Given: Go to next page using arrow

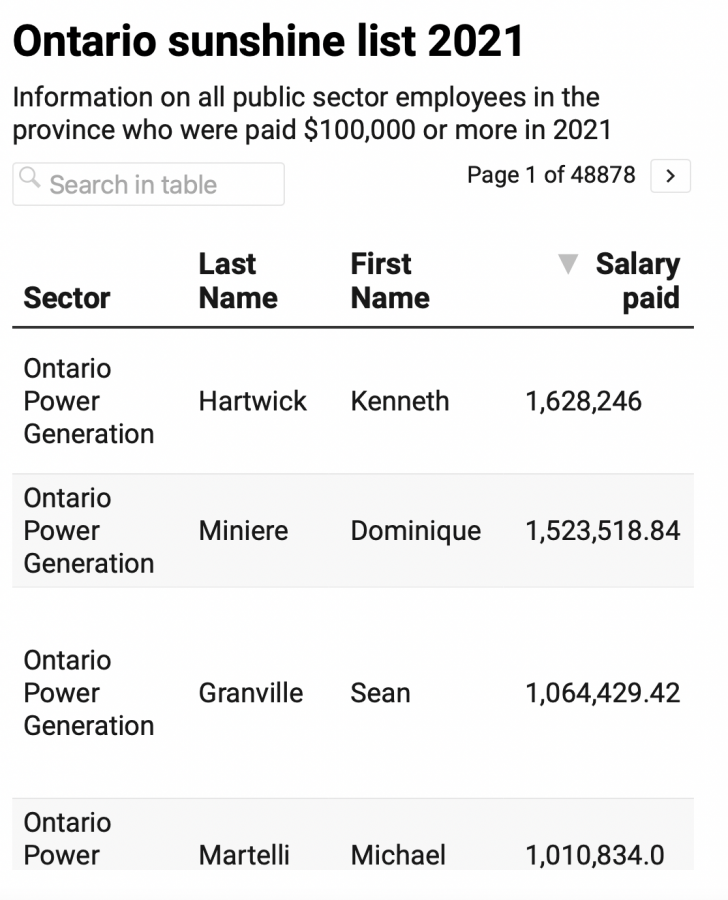Looking at the screenshot, I should click(670, 177).
